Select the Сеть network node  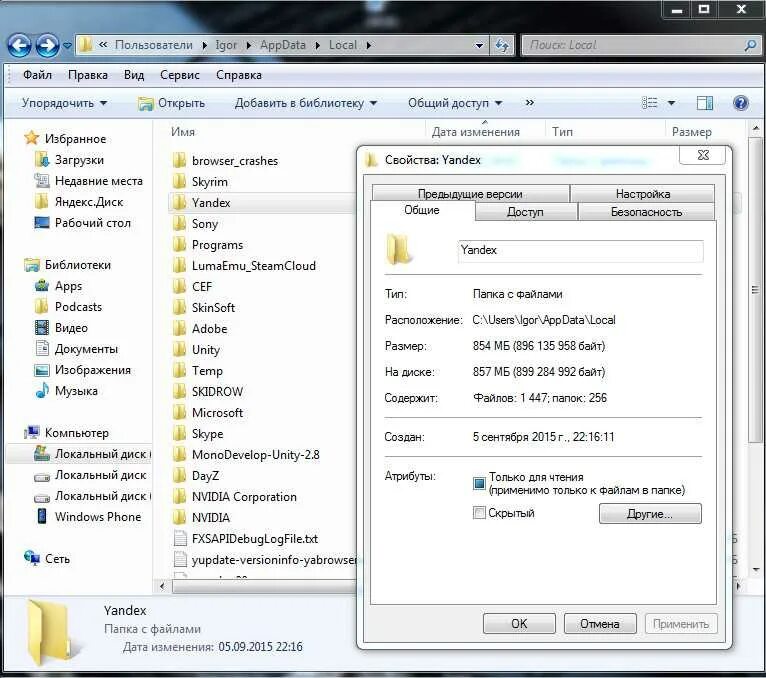click(57, 559)
